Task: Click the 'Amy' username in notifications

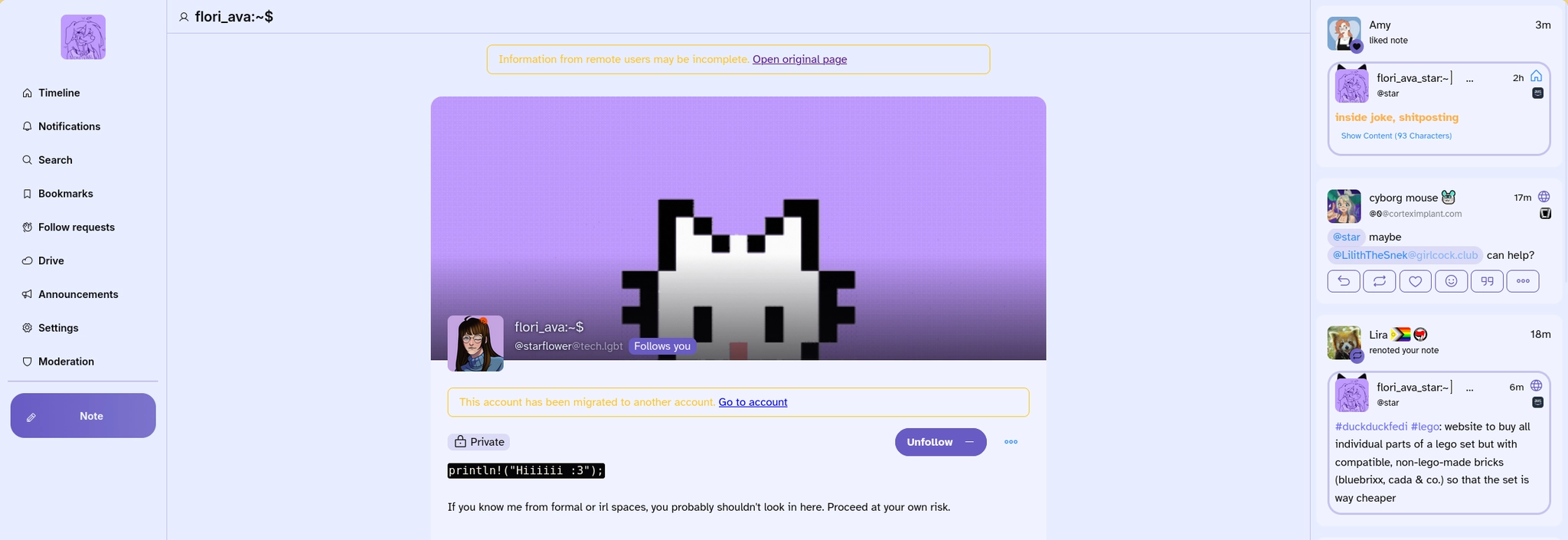Action: click(1380, 25)
